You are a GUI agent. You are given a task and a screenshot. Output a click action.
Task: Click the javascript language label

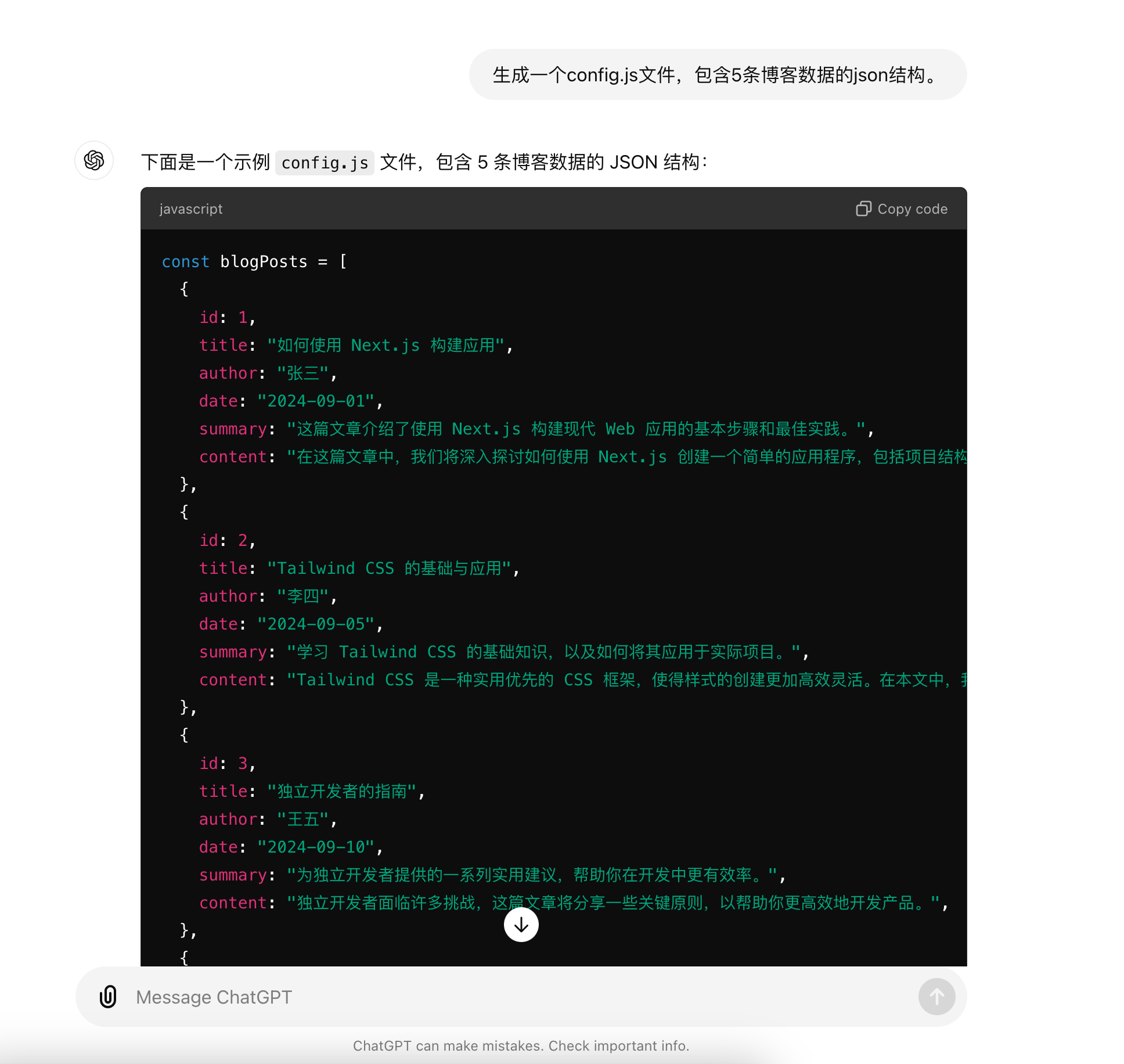click(x=191, y=209)
